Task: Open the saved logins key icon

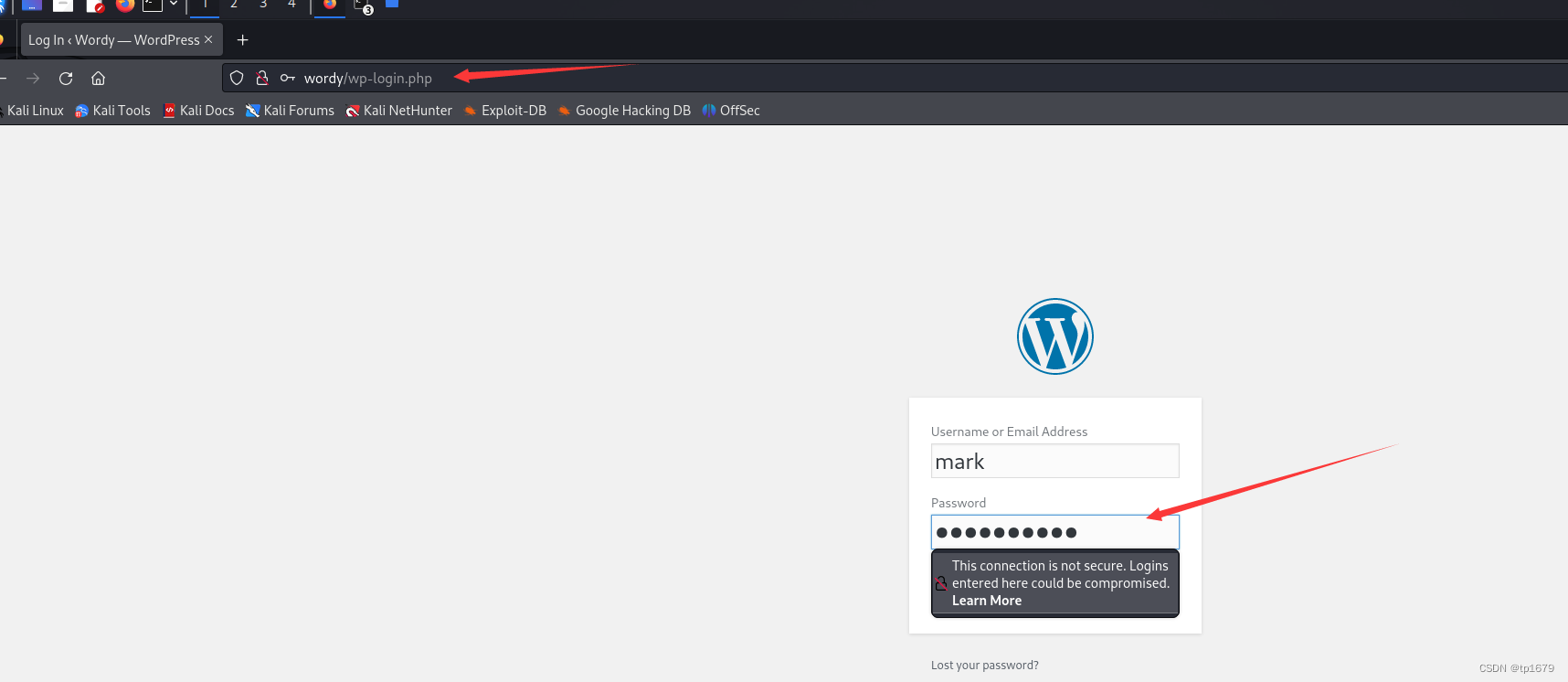Action: [x=288, y=79]
